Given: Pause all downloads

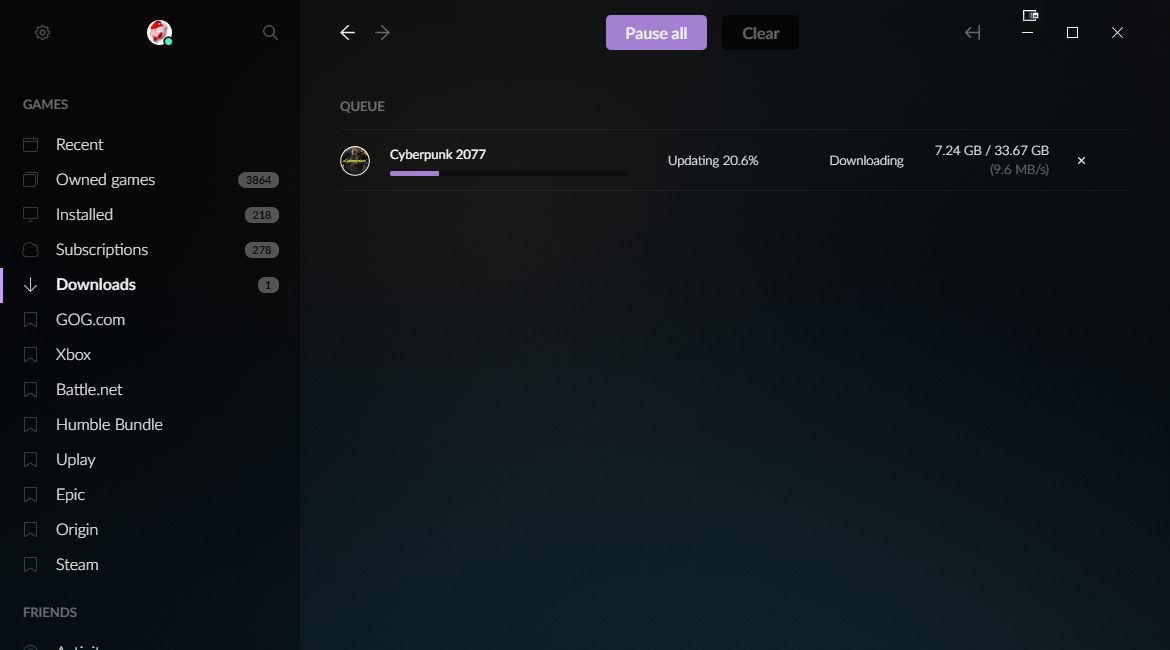Looking at the screenshot, I should coord(656,33).
